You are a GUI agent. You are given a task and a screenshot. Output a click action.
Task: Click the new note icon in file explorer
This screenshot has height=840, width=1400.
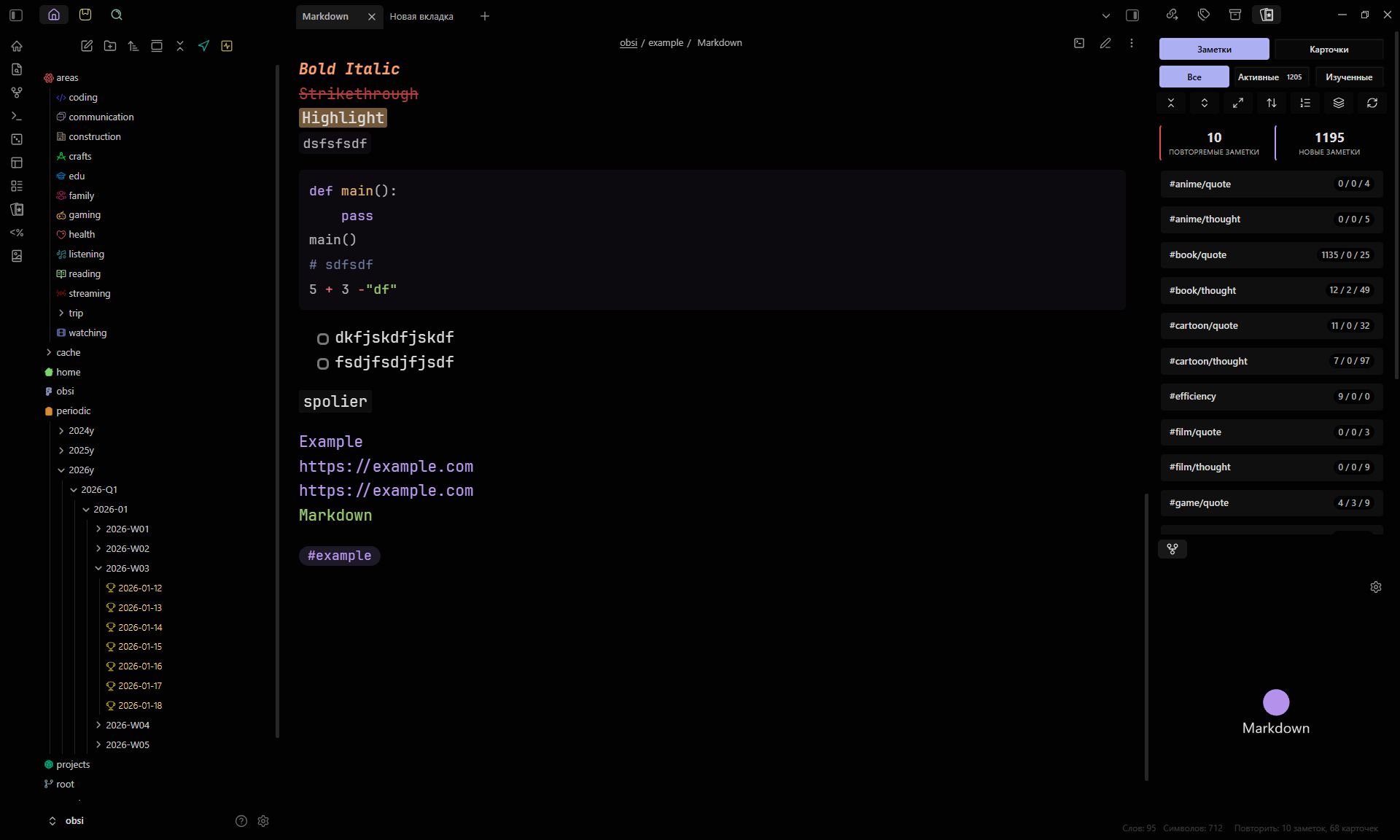point(87,46)
